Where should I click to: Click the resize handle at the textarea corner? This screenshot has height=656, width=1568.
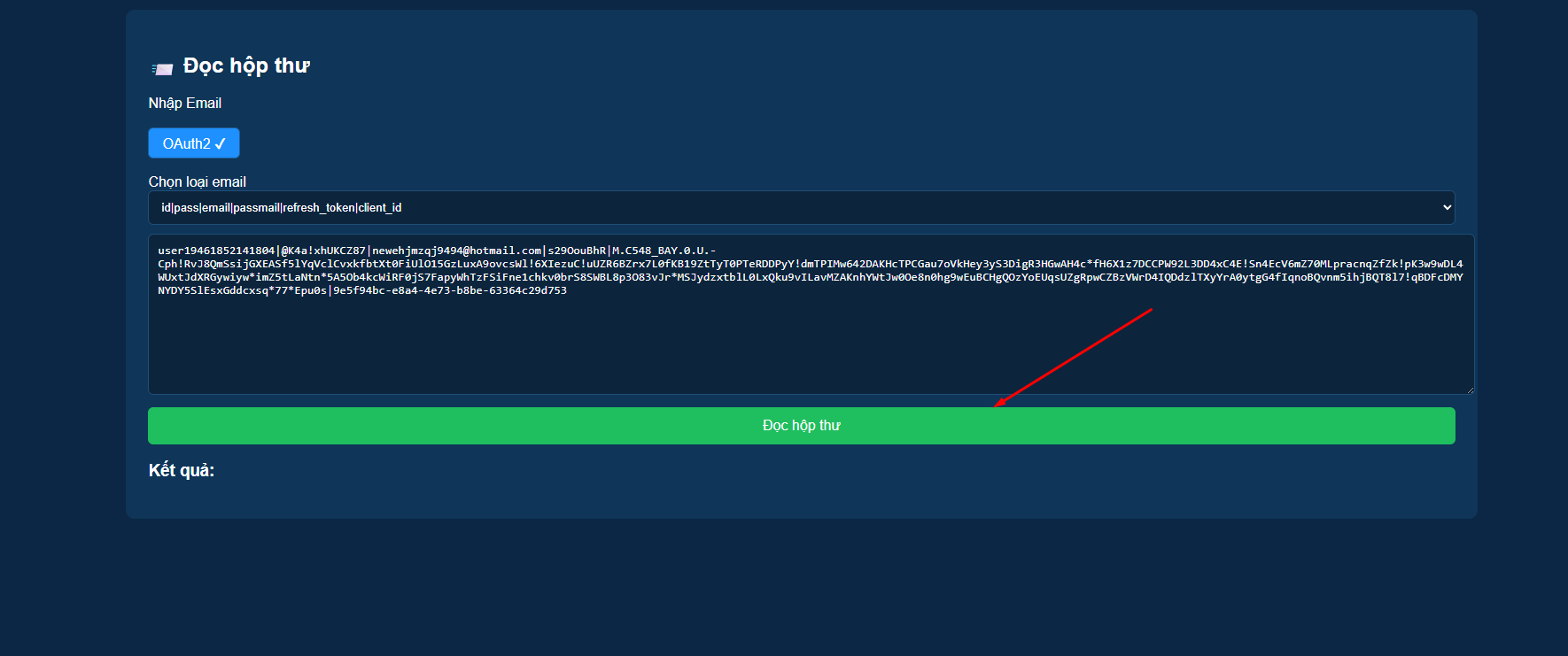(1470, 390)
